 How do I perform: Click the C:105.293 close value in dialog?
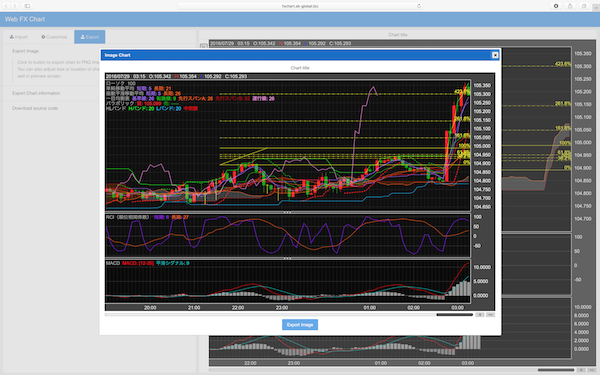tap(236, 76)
